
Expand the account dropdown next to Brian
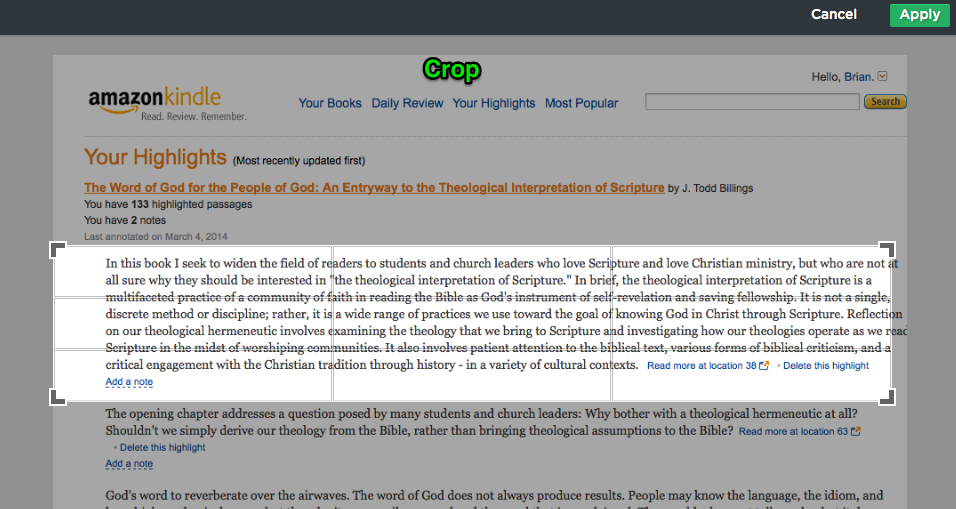point(882,76)
